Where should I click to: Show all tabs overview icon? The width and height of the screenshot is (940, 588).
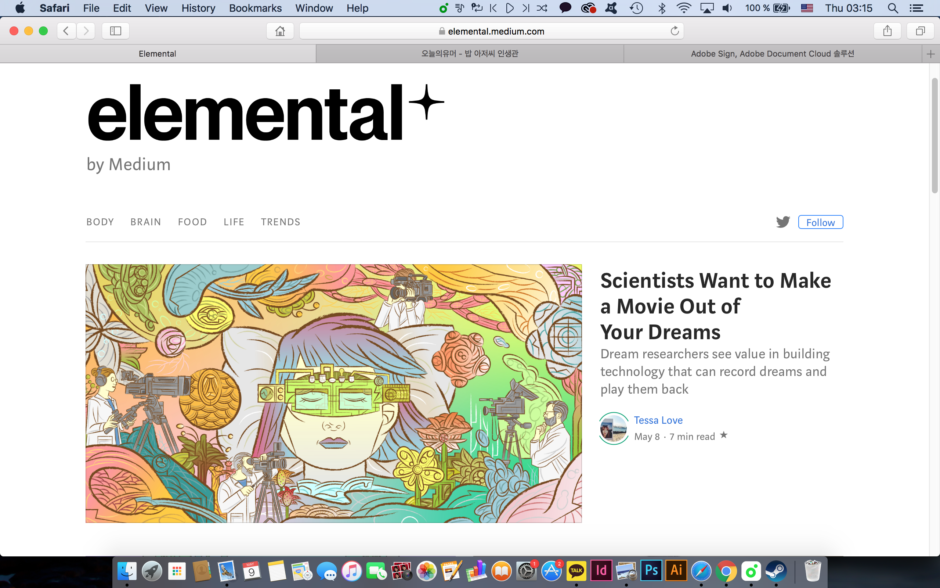920,31
